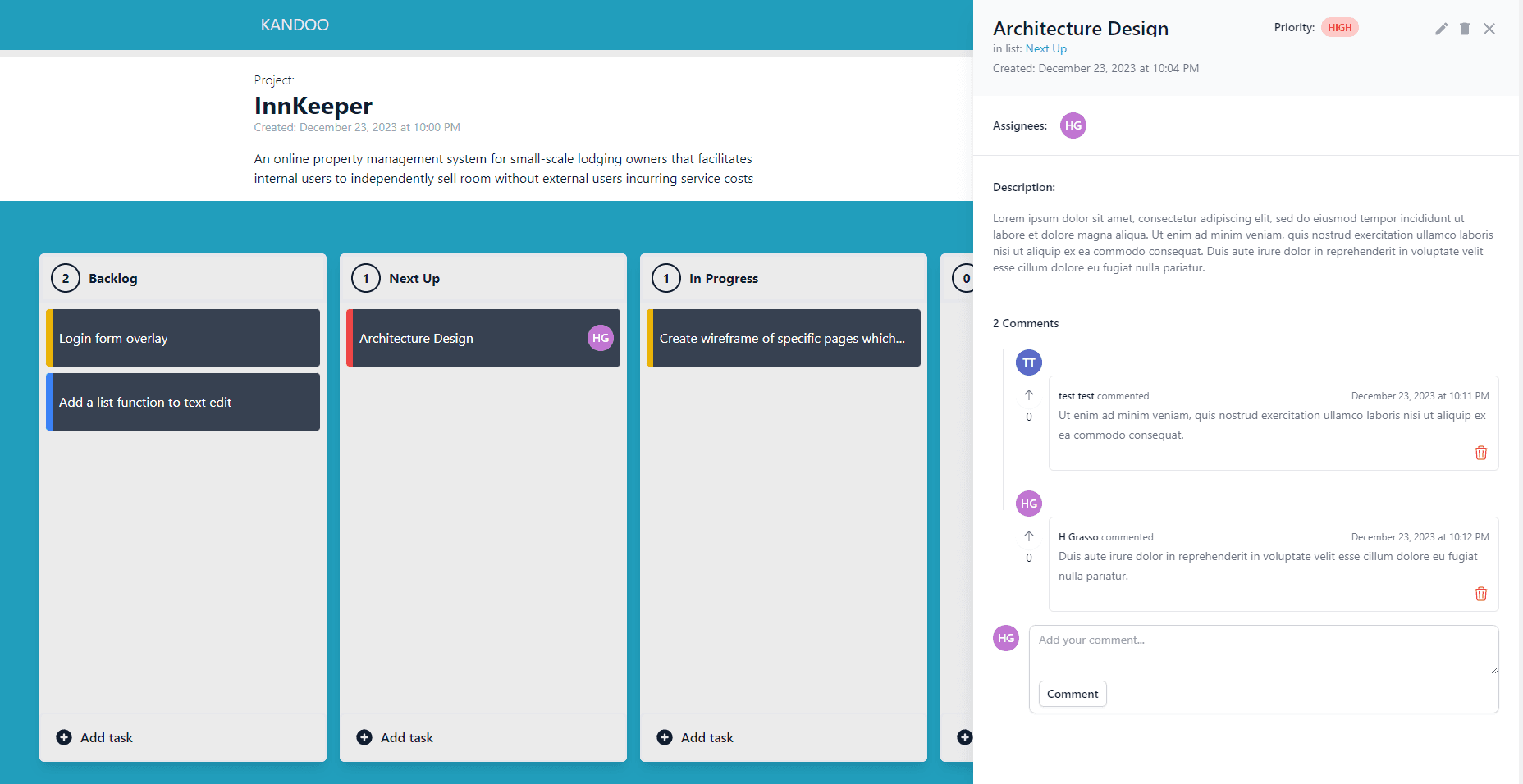Open Create wireframe of specific pages card

[x=783, y=338]
